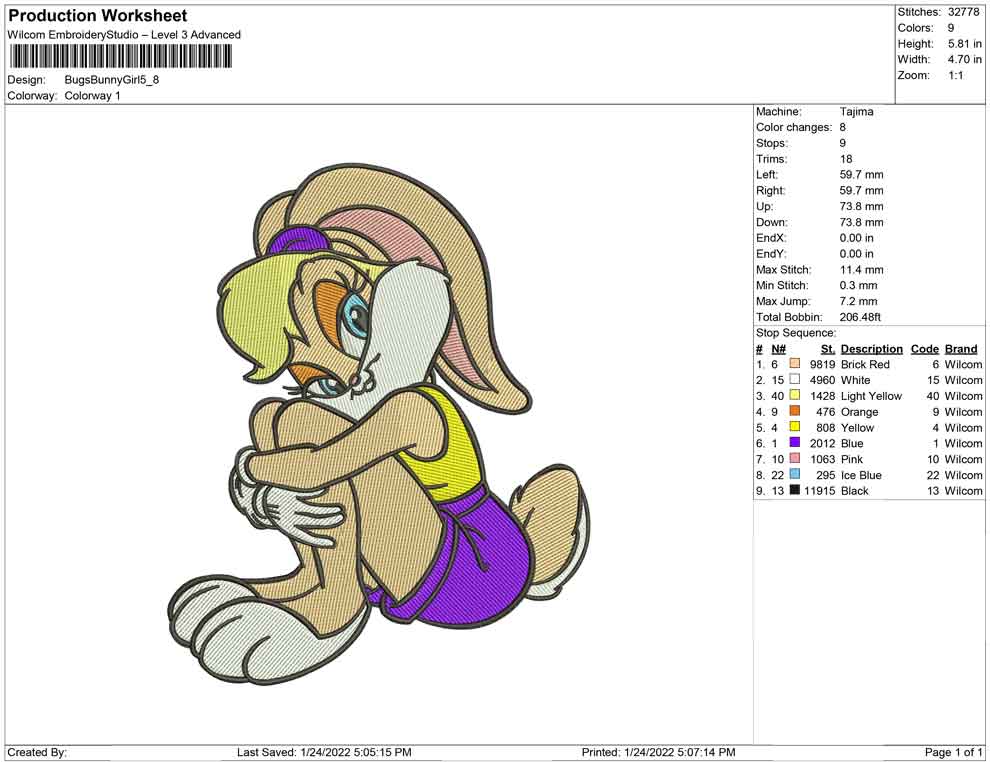Click the Max Stitch value 11.4 mm
The height and width of the screenshot is (762, 990).
click(x=861, y=270)
